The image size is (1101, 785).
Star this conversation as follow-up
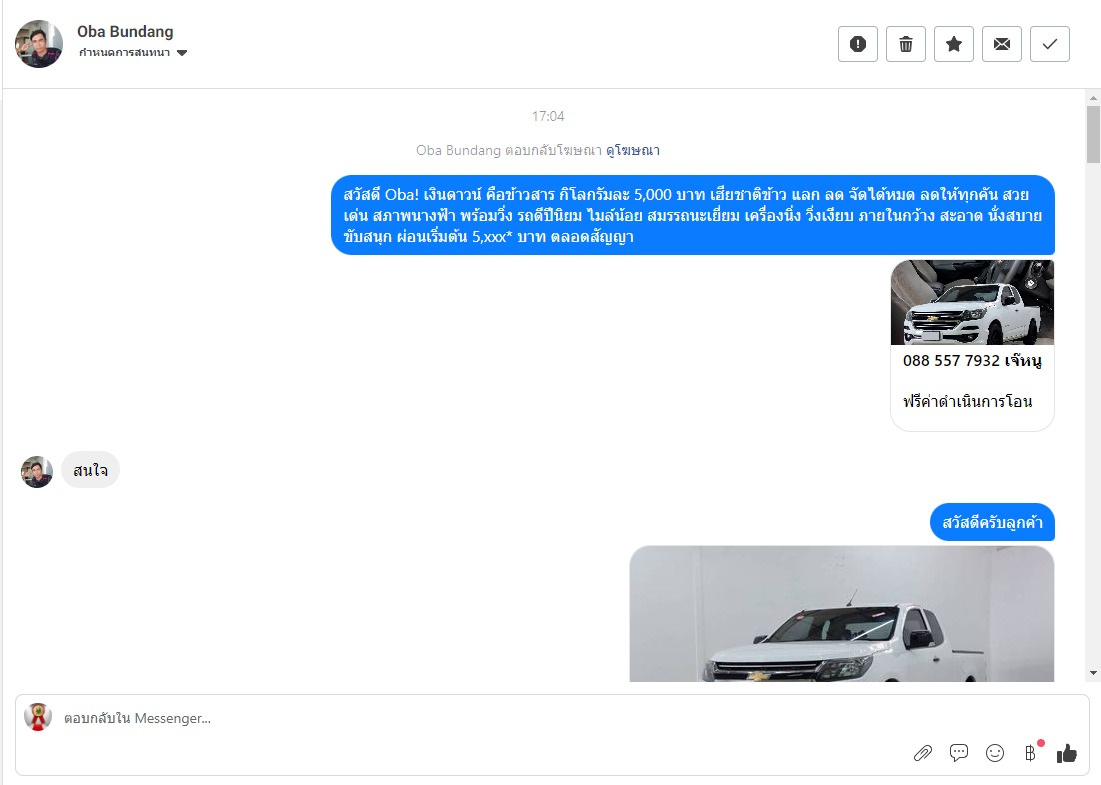tap(954, 44)
